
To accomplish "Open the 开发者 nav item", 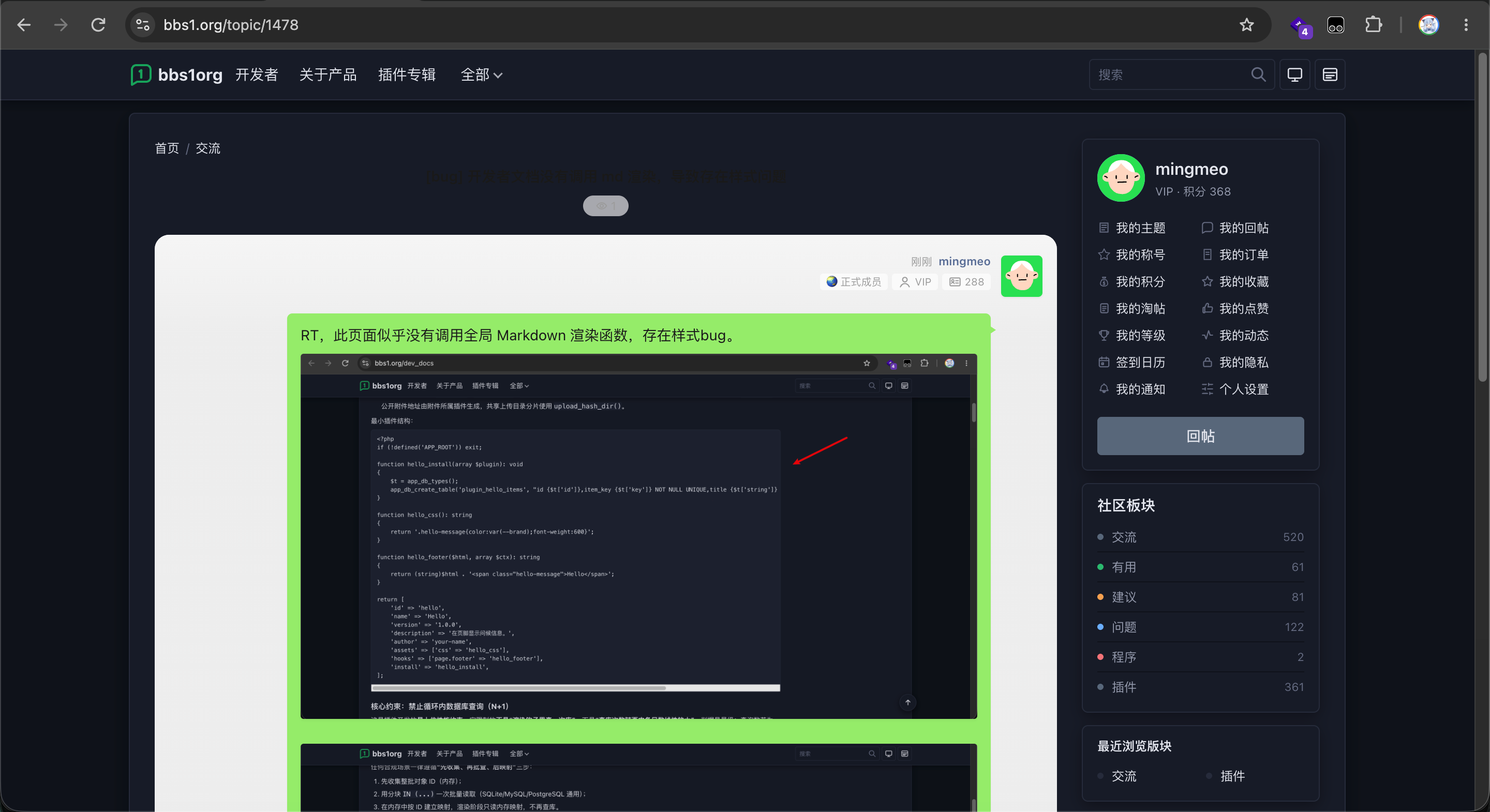I will (x=257, y=74).
